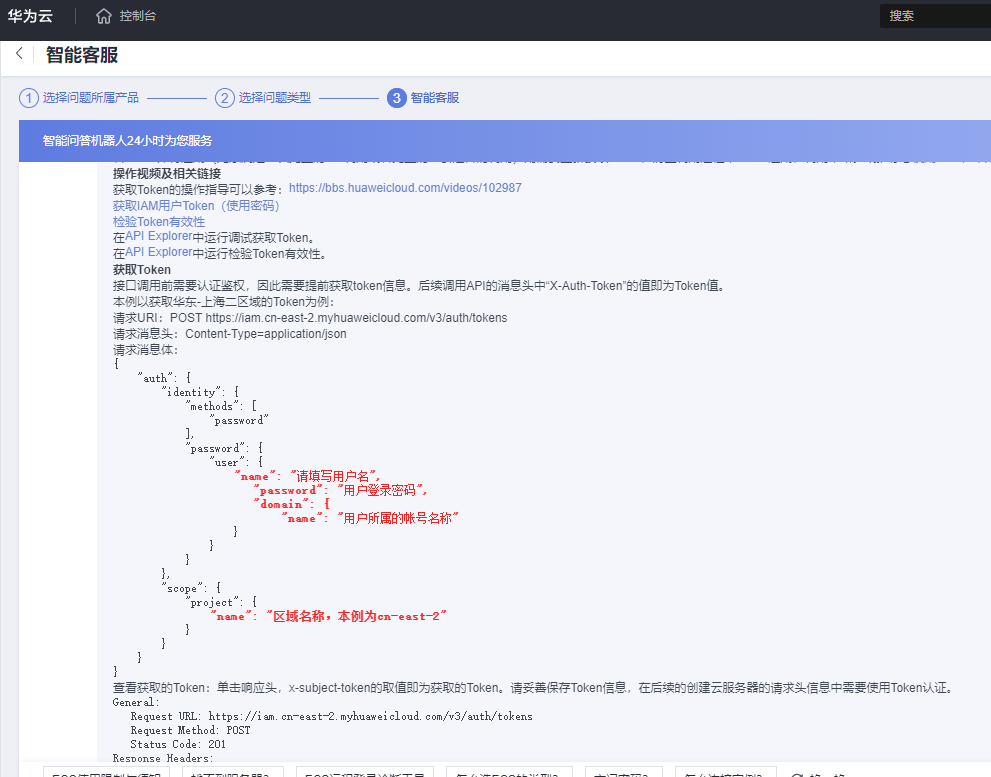991x777 pixels.
Task: Go back using the arrow beside 智能客服
Action: 20,54
